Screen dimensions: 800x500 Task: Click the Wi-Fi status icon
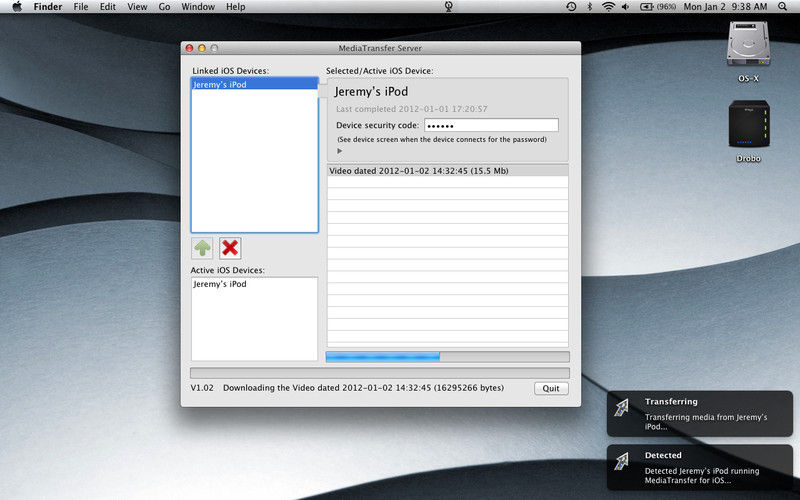[608, 7]
